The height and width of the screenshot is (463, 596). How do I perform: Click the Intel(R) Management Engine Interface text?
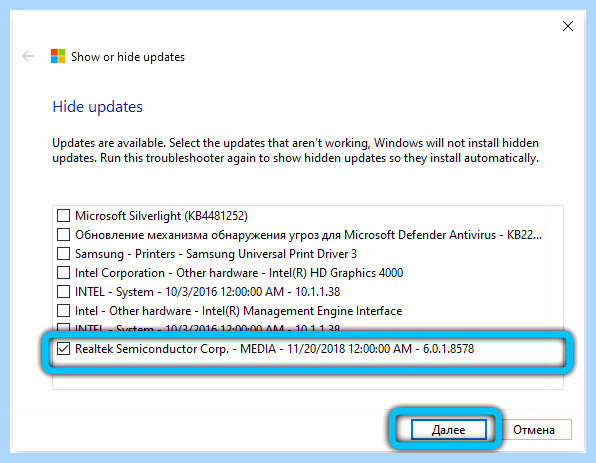pos(302,311)
